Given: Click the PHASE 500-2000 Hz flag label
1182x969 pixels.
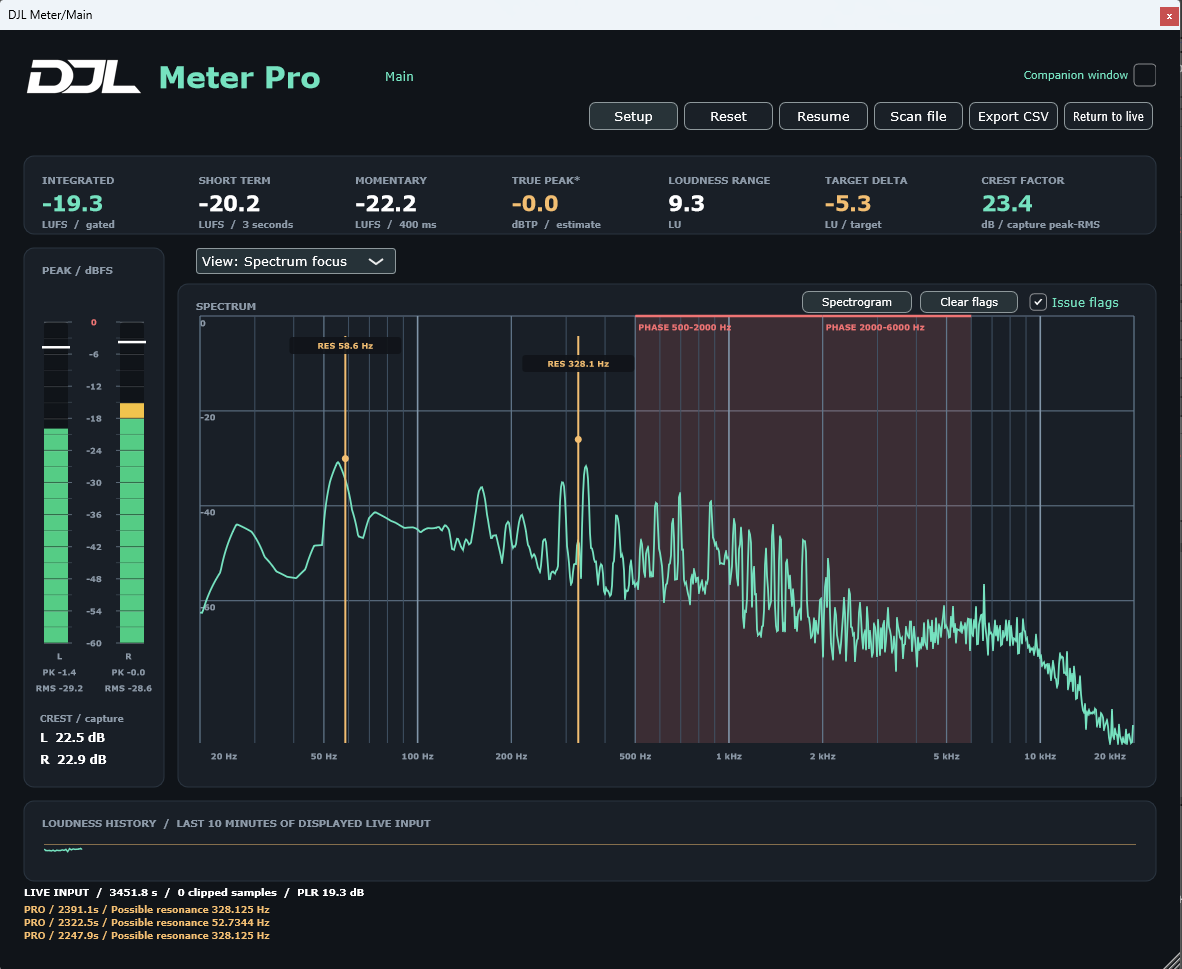Looking at the screenshot, I should [684, 327].
